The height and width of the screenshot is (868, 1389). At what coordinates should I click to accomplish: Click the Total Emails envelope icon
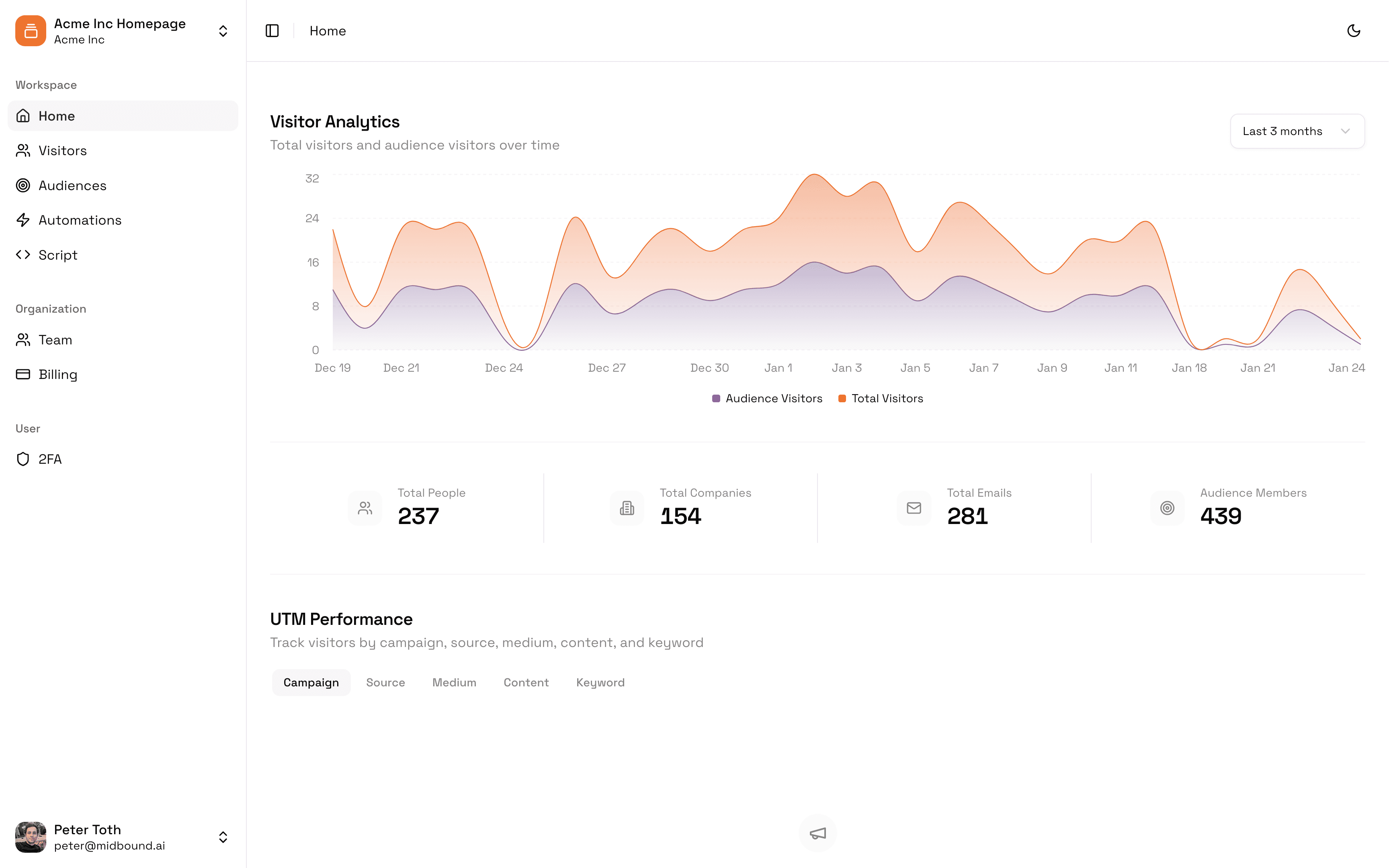pos(914,508)
